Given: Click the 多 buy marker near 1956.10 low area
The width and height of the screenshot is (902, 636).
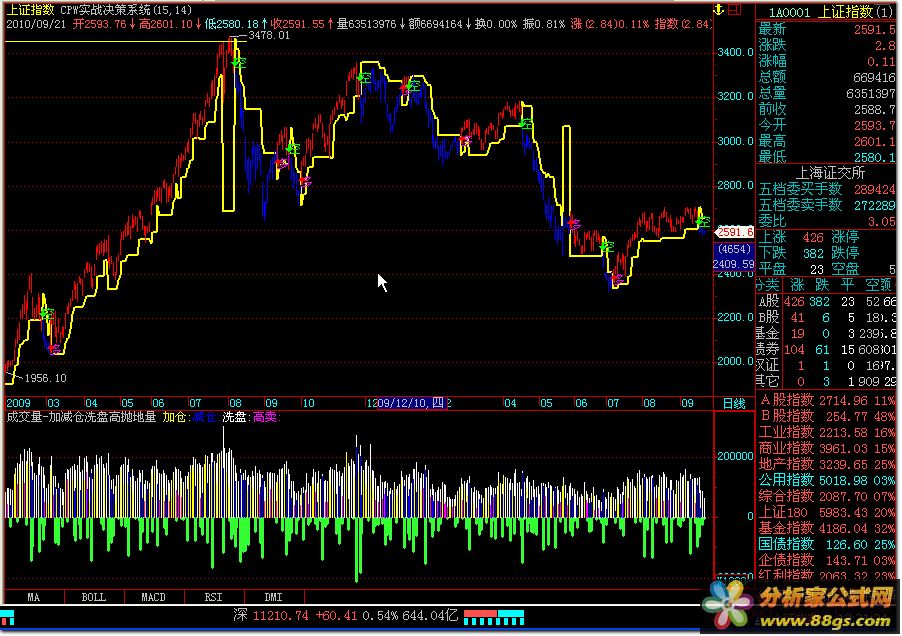Looking at the screenshot, I should pyautogui.click(x=54, y=348).
